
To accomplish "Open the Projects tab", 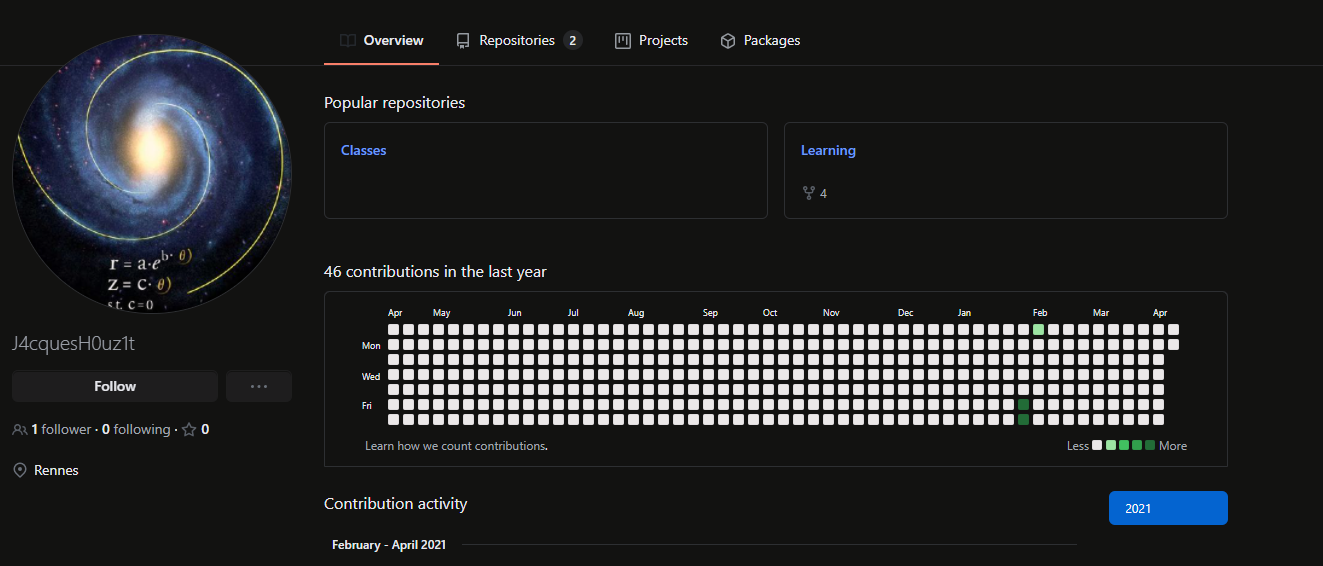I will coord(651,41).
